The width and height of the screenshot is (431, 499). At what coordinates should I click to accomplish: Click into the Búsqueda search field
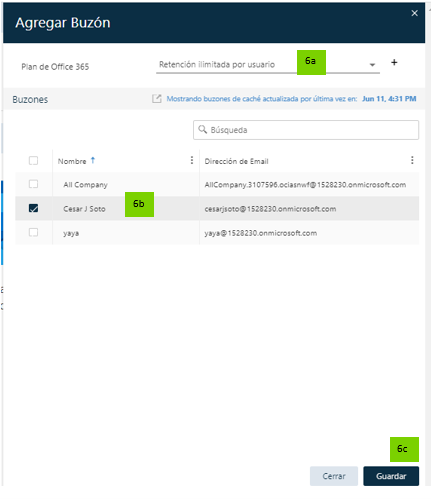(x=306, y=130)
